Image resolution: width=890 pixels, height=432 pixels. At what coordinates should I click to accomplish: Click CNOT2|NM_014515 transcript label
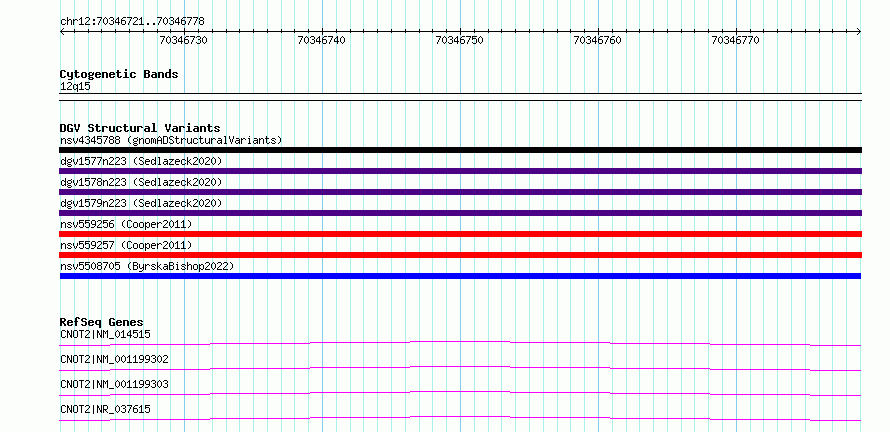click(106, 334)
